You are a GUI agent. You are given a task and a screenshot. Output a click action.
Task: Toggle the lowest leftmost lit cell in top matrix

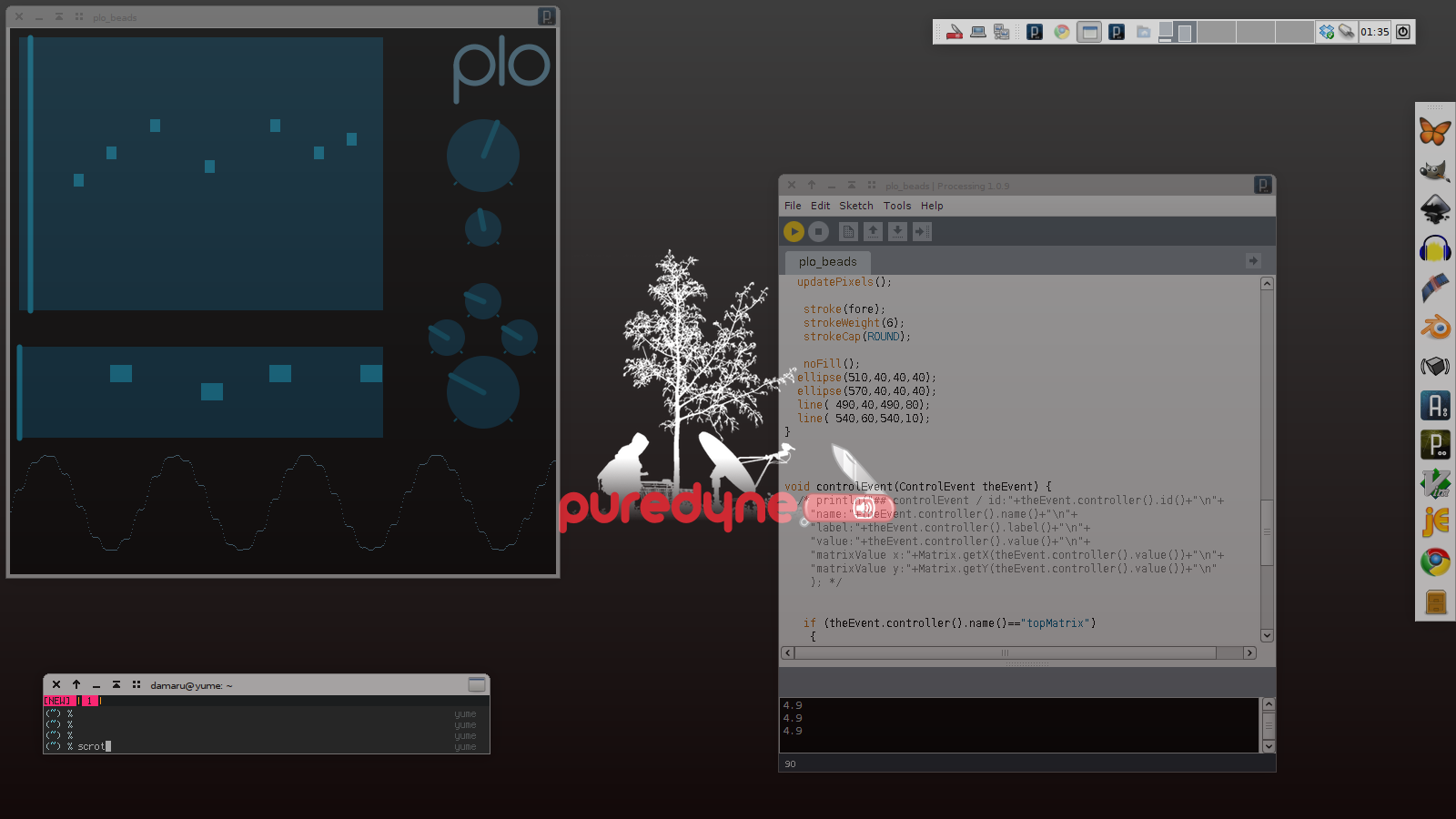78,180
